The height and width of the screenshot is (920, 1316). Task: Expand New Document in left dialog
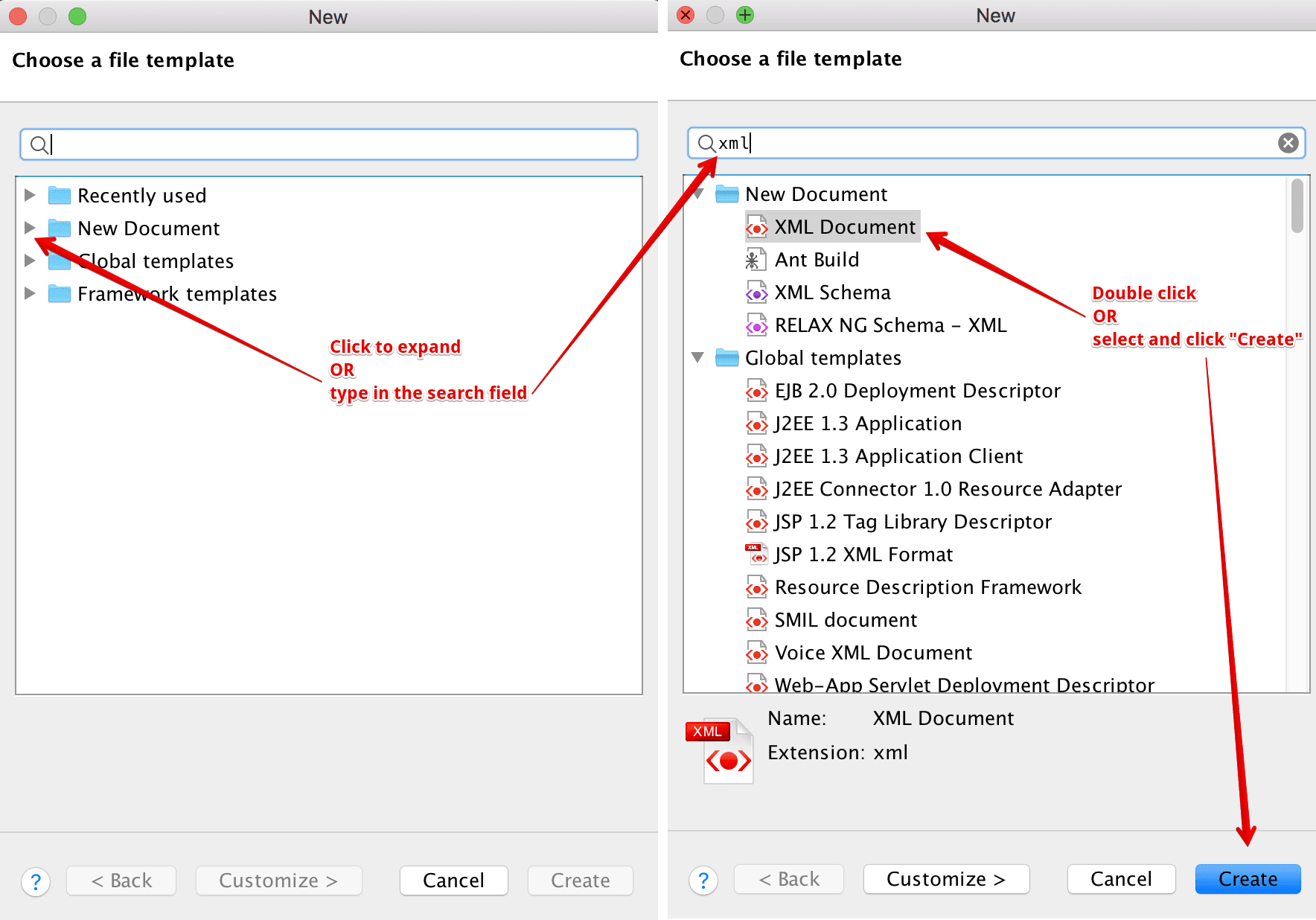pyautogui.click(x=30, y=228)
